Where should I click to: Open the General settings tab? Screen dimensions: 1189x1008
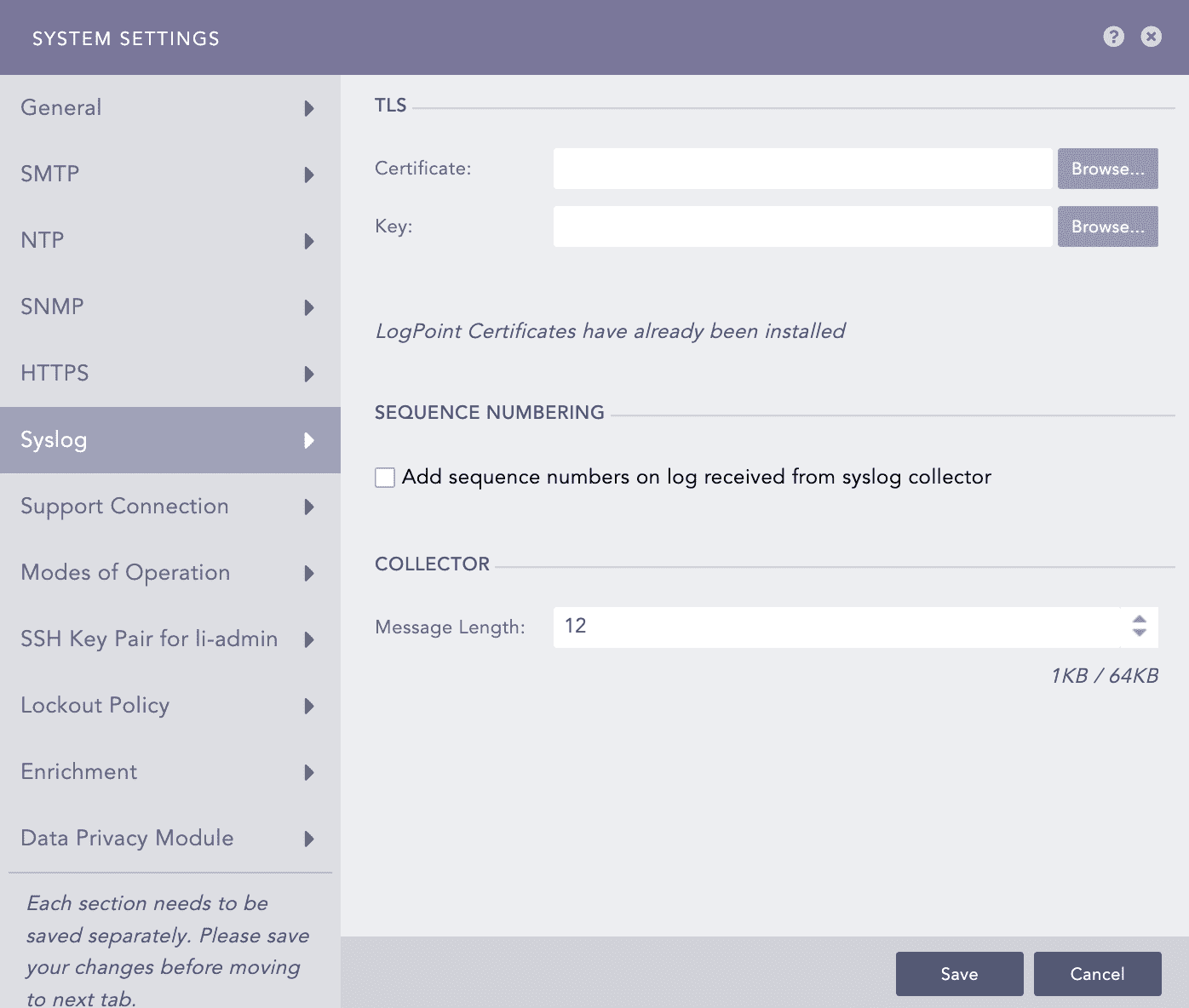61,107
